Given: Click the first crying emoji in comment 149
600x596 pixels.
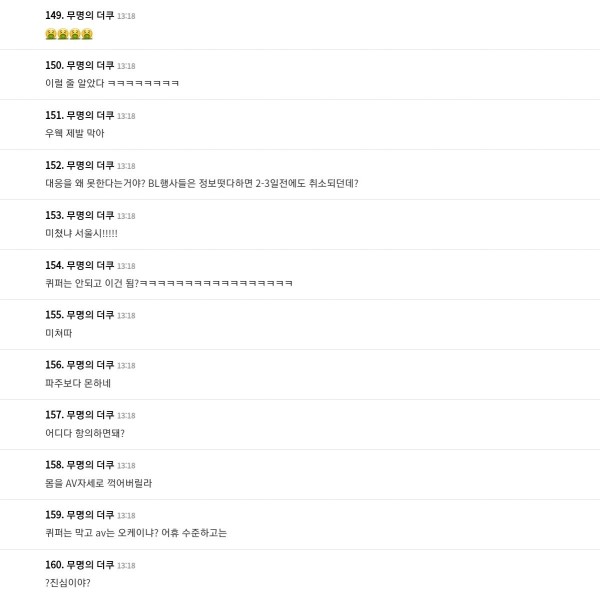Looking at the screenshot, I should [51, 34].
